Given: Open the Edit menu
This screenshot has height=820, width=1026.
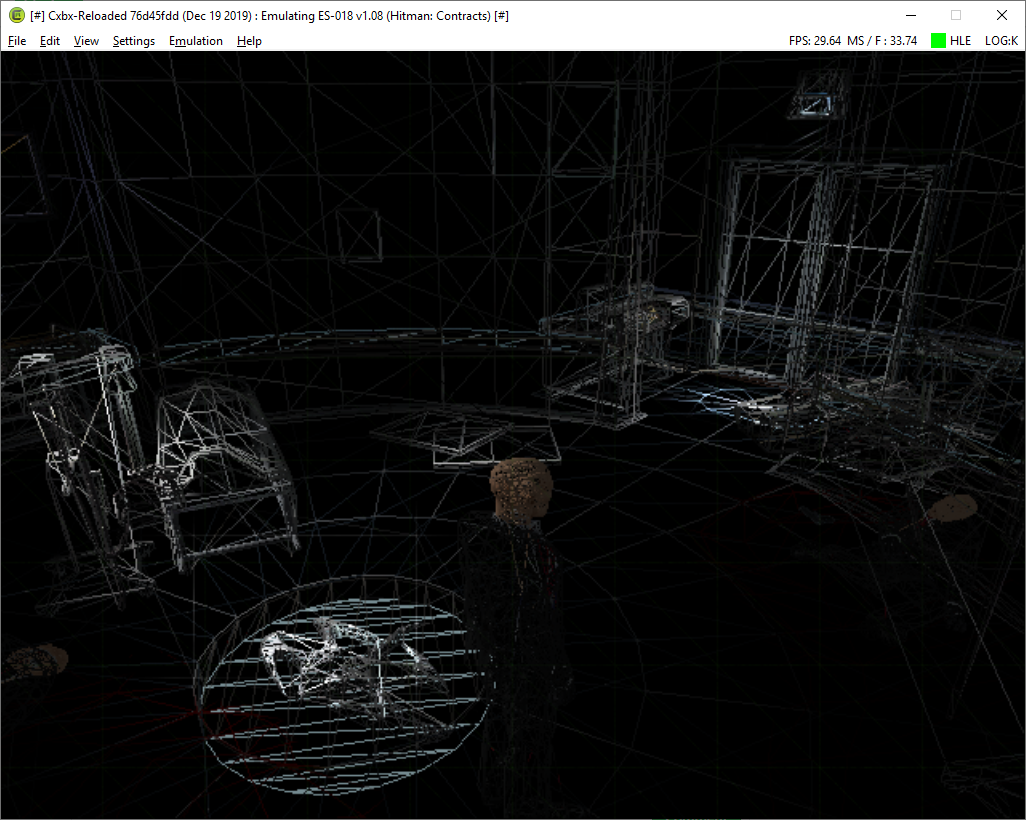Looking at the screenshot, I should tap(50, 41).
